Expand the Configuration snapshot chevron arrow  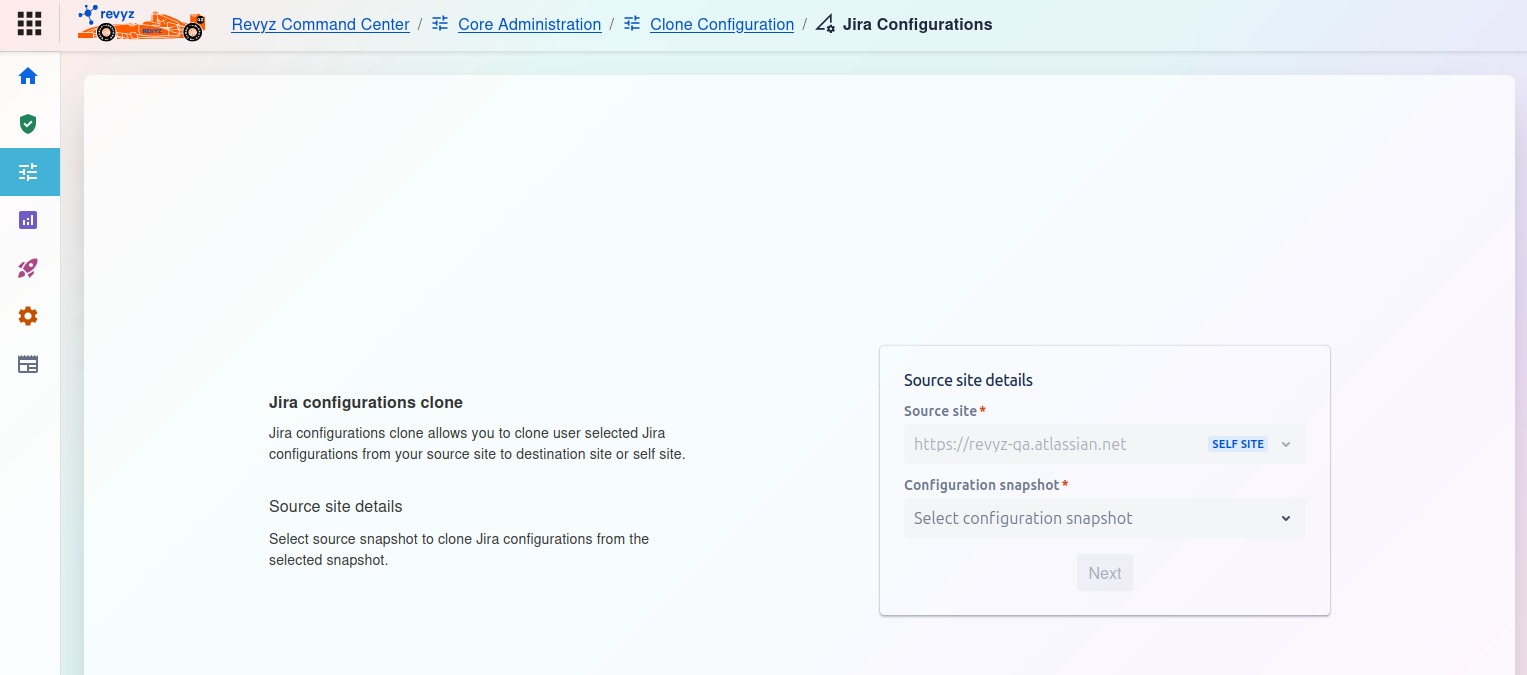pos(1286,518)
